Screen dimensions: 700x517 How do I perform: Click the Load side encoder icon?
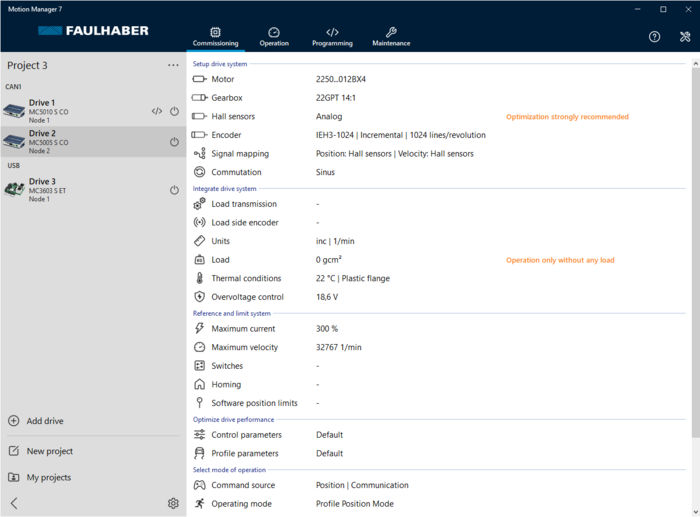[200, 222]
